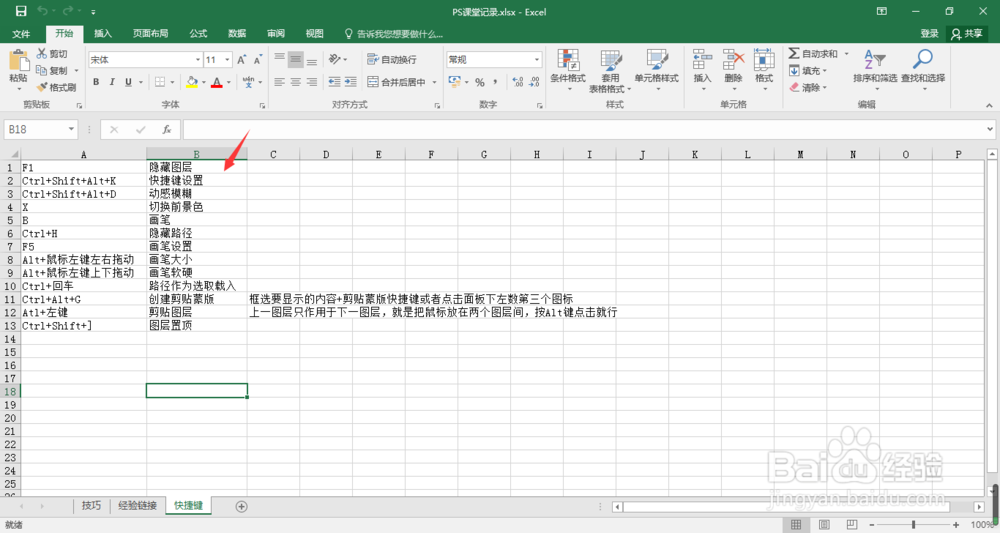The width and height of the screenshot is (1000, 533).
Task: Click the Borders icon
Action: pyautogui.click(x=159, y=82)
